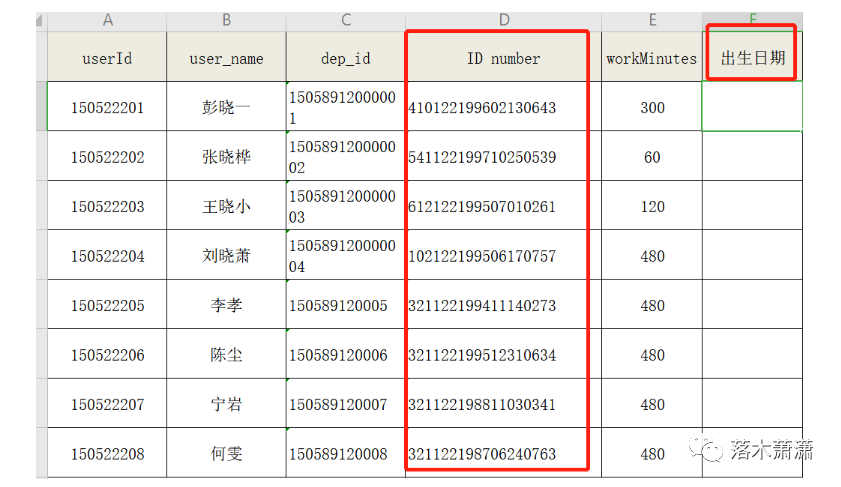Viewport: 841px width, 487px height.
Task: Select cell containing 150522204
Action: tap(107, 255)
